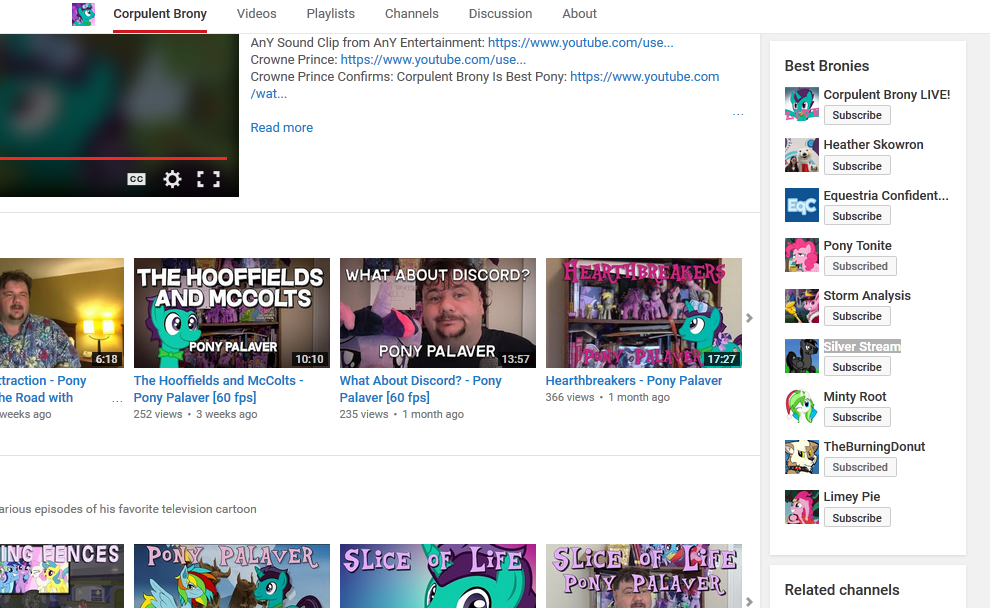Play the What About Discord thumbnail
Viewport: 990px width, 608px height.
(x=438, y=313)
